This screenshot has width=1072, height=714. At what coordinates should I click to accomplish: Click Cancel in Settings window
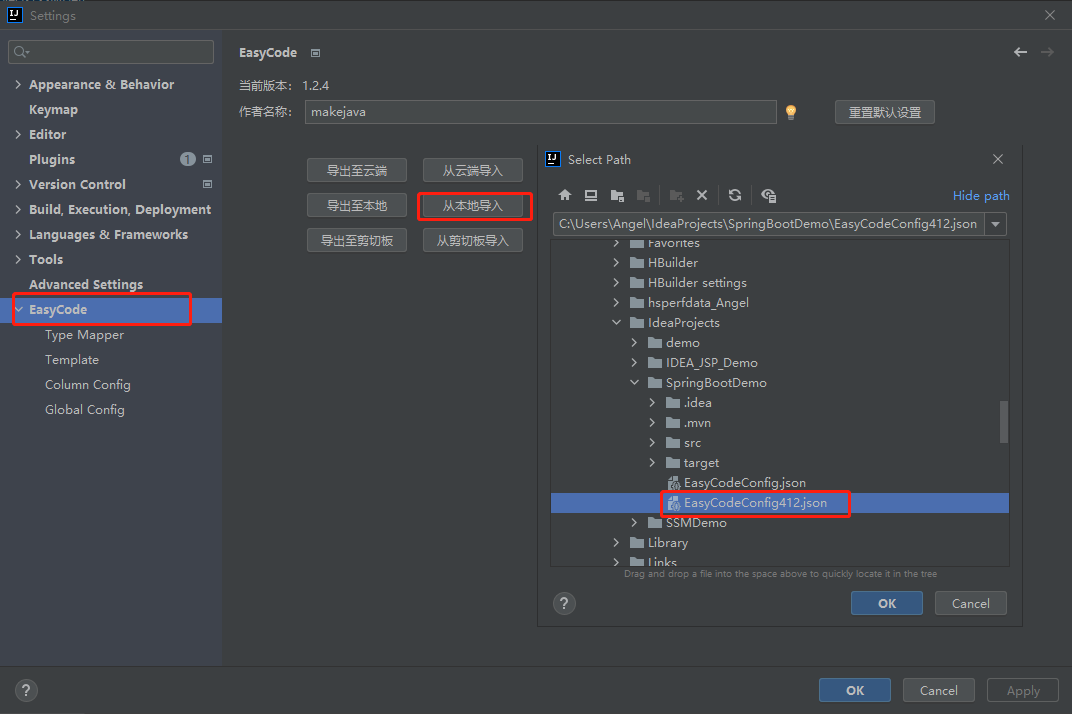tap(939, 690)
